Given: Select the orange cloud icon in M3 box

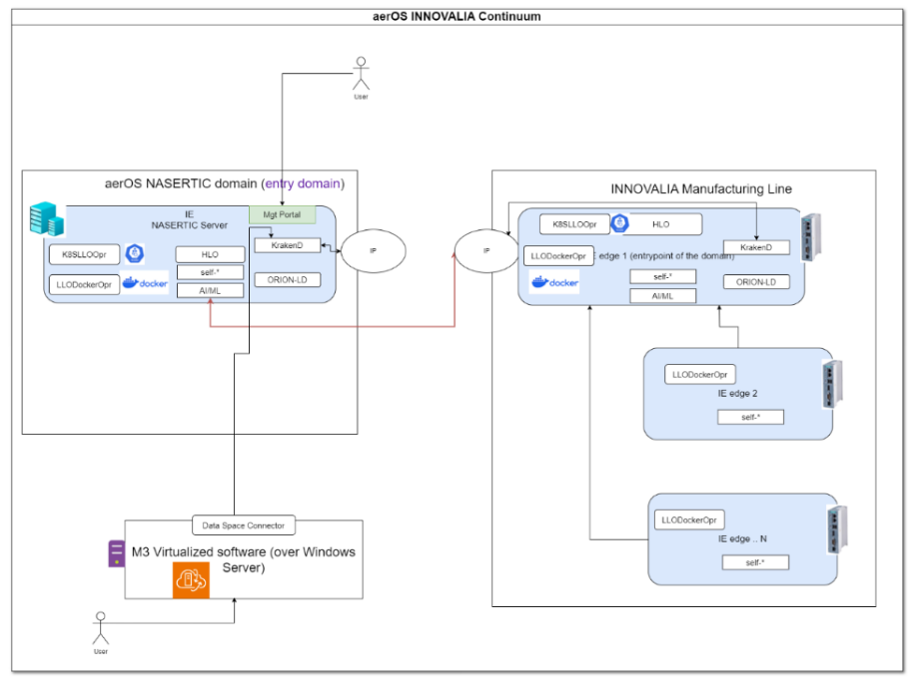Looking at the screenshot, I should (190, 580).
